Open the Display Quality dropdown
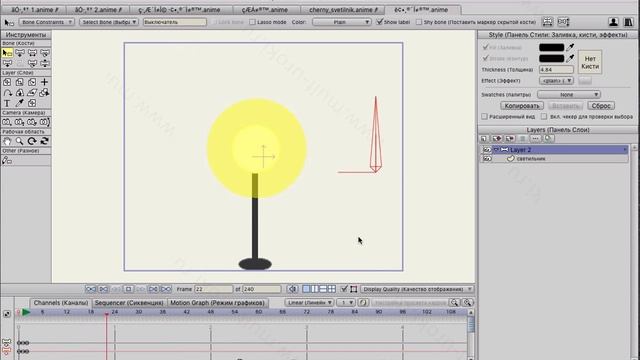Viewport: 640px width, 360px height. (417, 289)
